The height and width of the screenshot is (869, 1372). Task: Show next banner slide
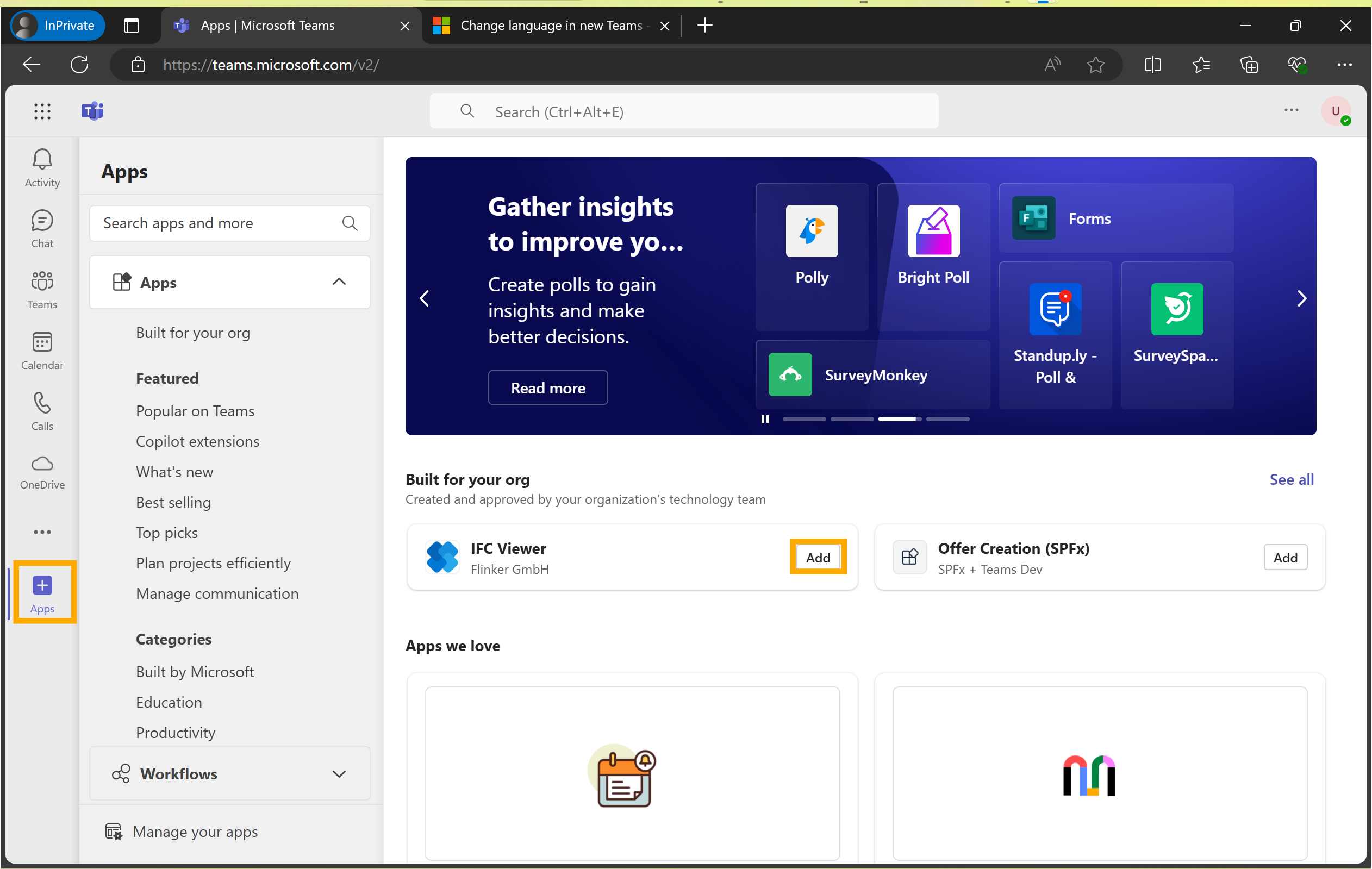[x=1301, y=298]
